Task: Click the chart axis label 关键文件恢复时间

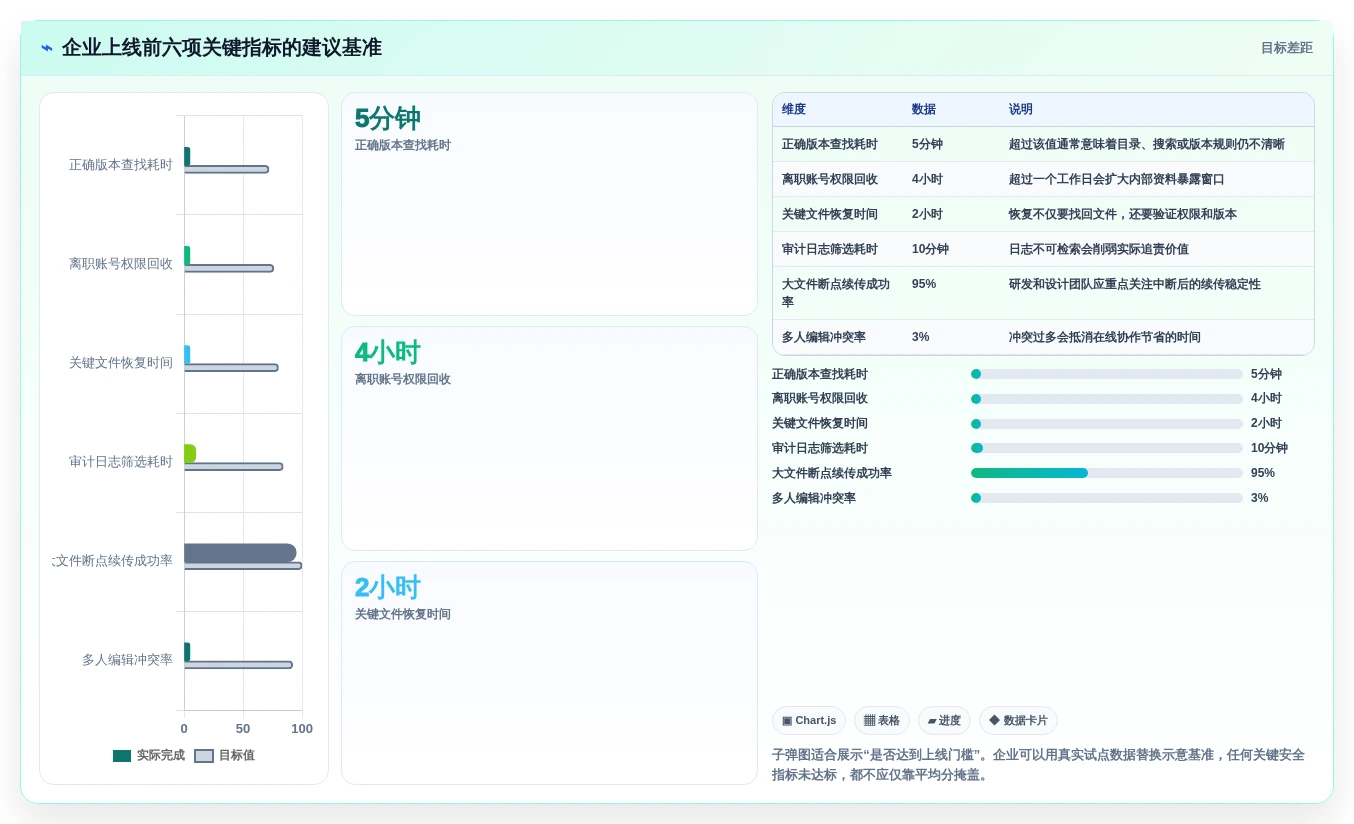Action: tap(121, 363)
